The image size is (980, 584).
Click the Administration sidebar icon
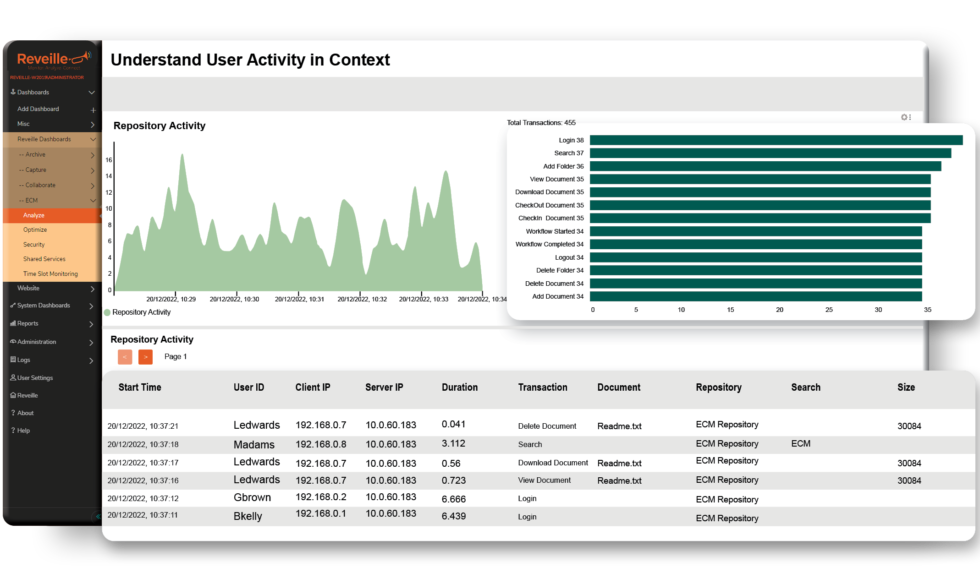click(x=13, y=342)
